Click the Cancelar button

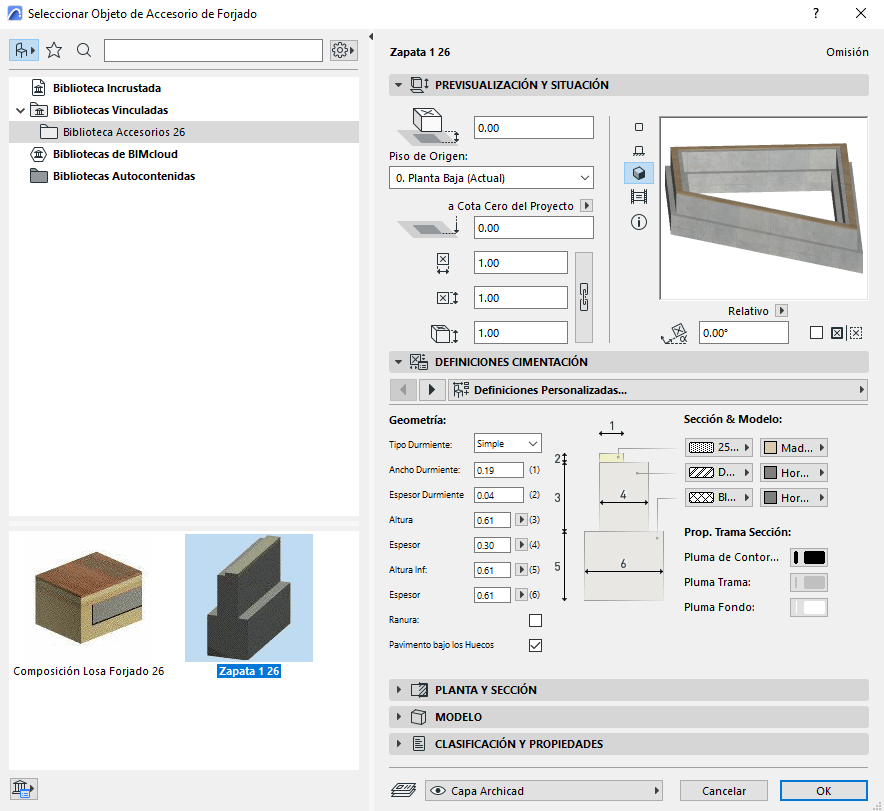point(724,790)
